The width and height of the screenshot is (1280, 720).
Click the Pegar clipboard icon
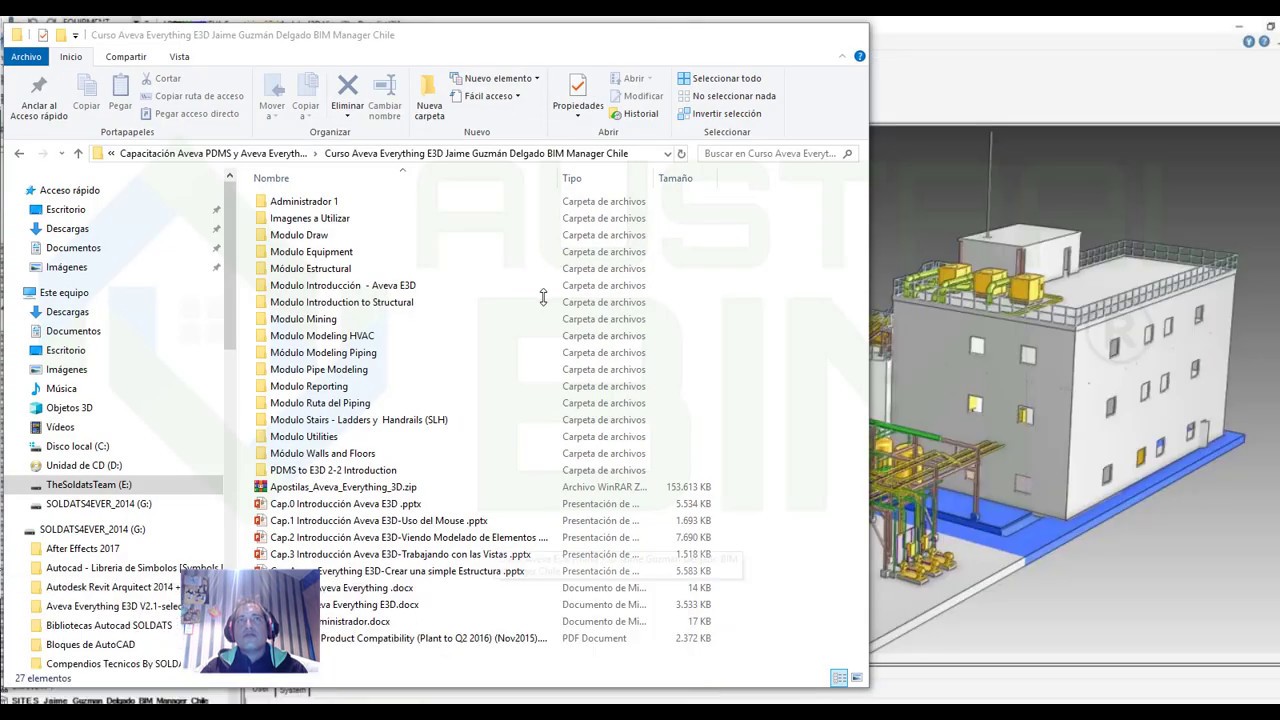(120, 86)
